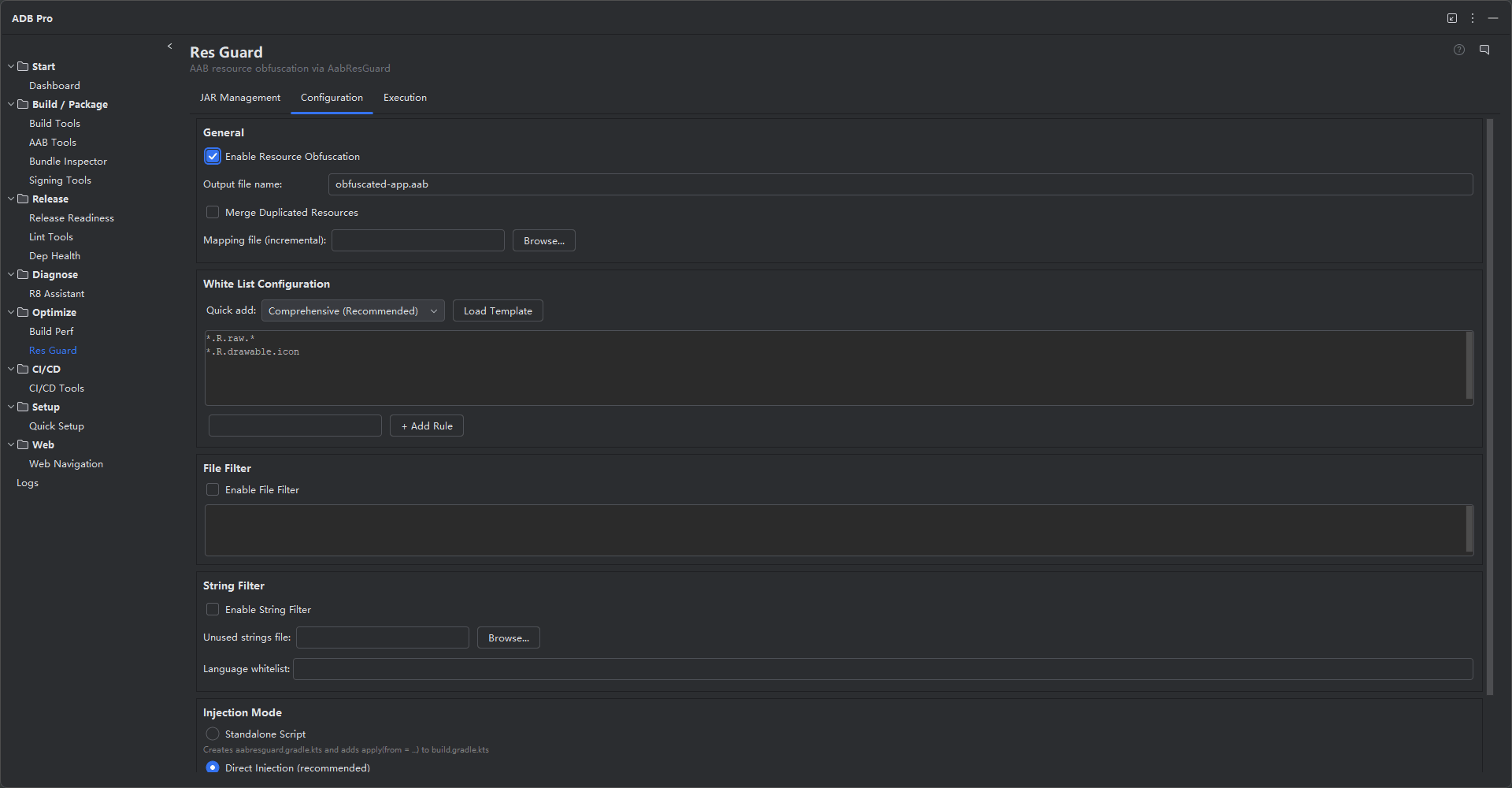Viewport: 1512px width, 788px height.
Task: Click the white list textarea scrollbar
Action: 1469,366
